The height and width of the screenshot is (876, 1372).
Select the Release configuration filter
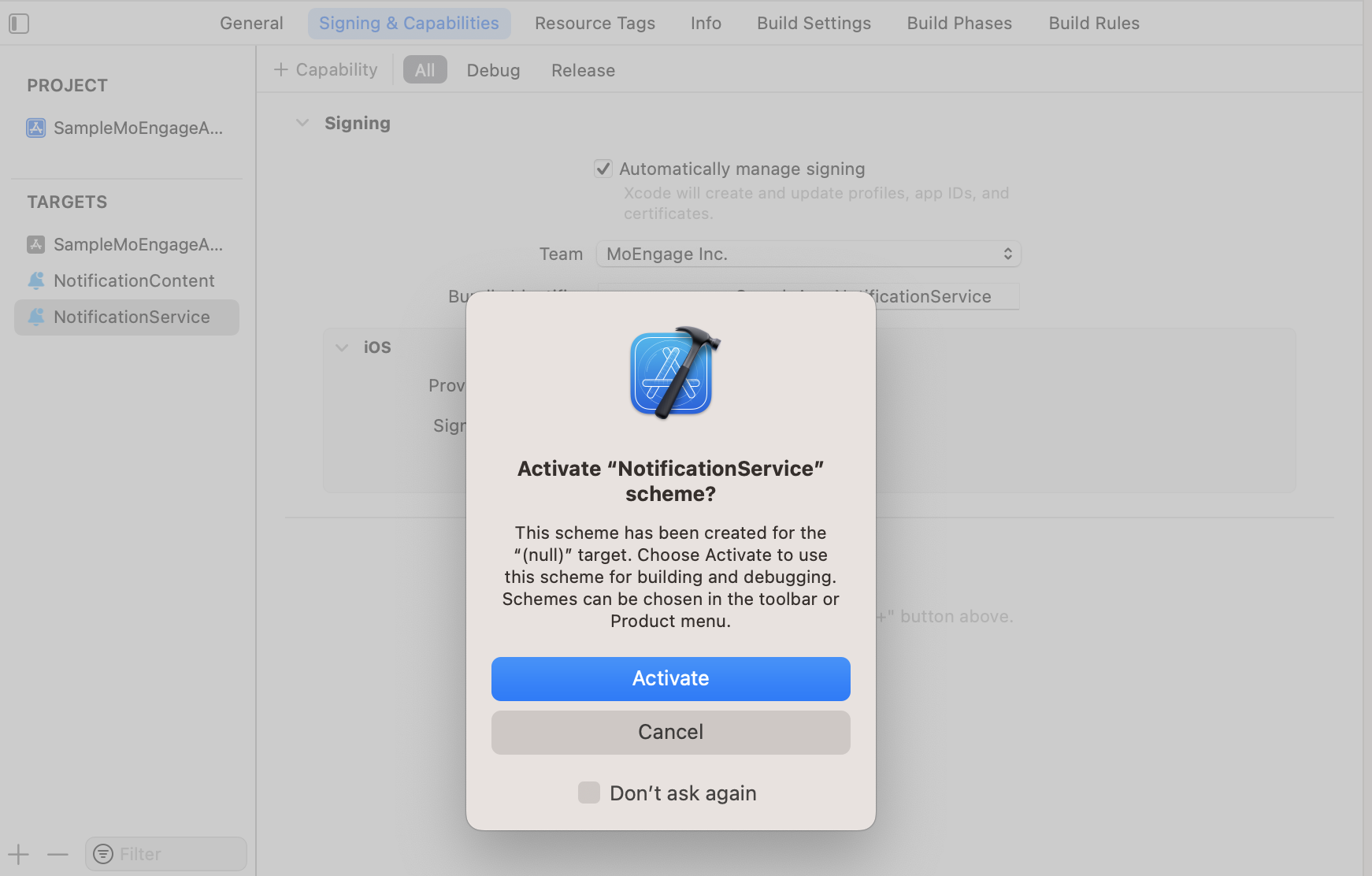pyautogui.click(x=583, y=70)
